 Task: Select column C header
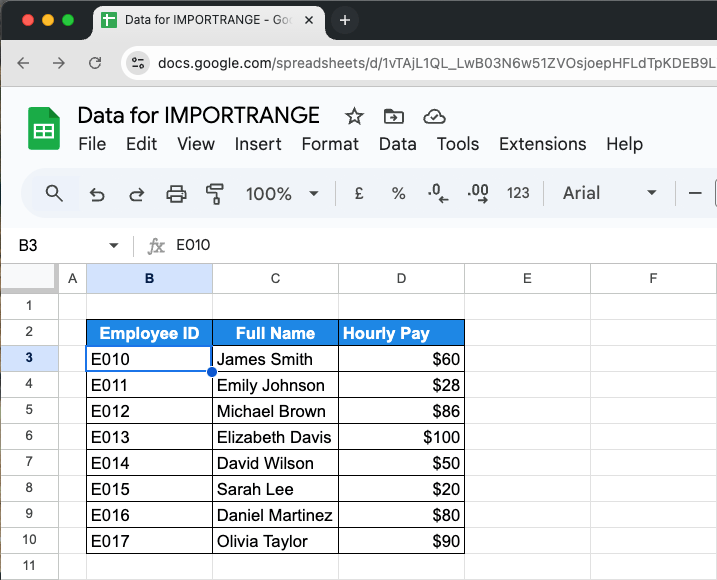pyautogui.click(x=275, y=279)
